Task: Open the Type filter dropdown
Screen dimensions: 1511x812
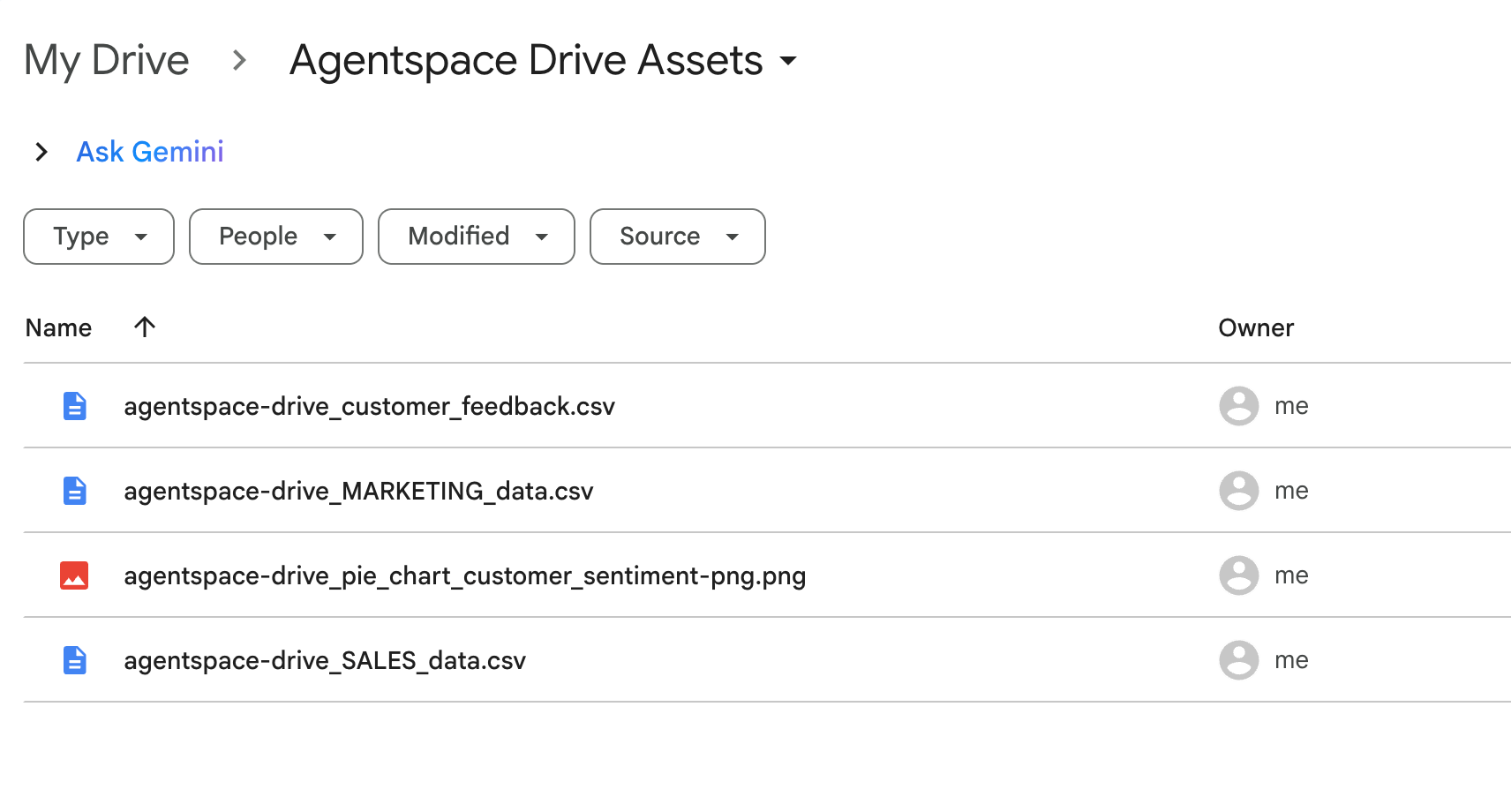Action: (99, 237)
